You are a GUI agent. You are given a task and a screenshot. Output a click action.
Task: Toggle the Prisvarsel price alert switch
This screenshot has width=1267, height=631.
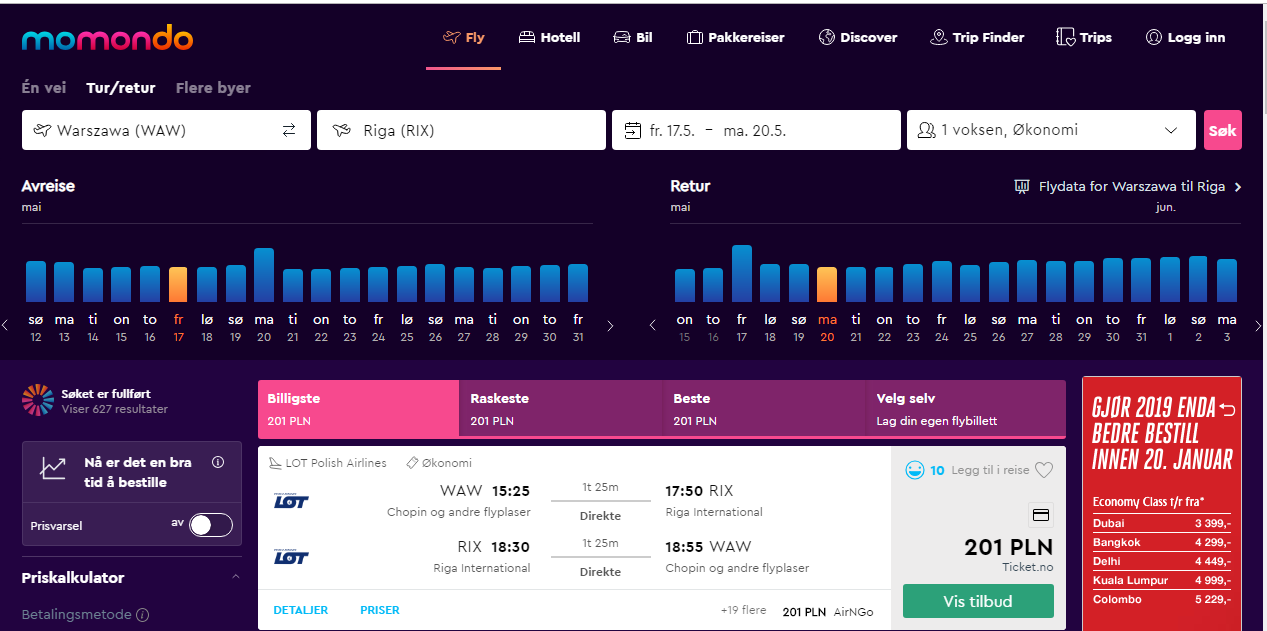(211, 525)
